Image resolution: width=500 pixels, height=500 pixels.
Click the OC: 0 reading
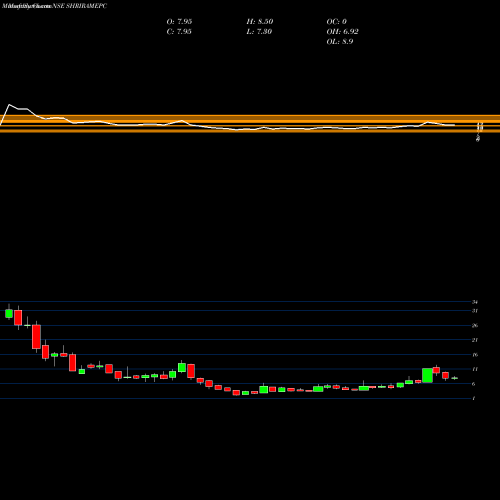pos(337,22)
